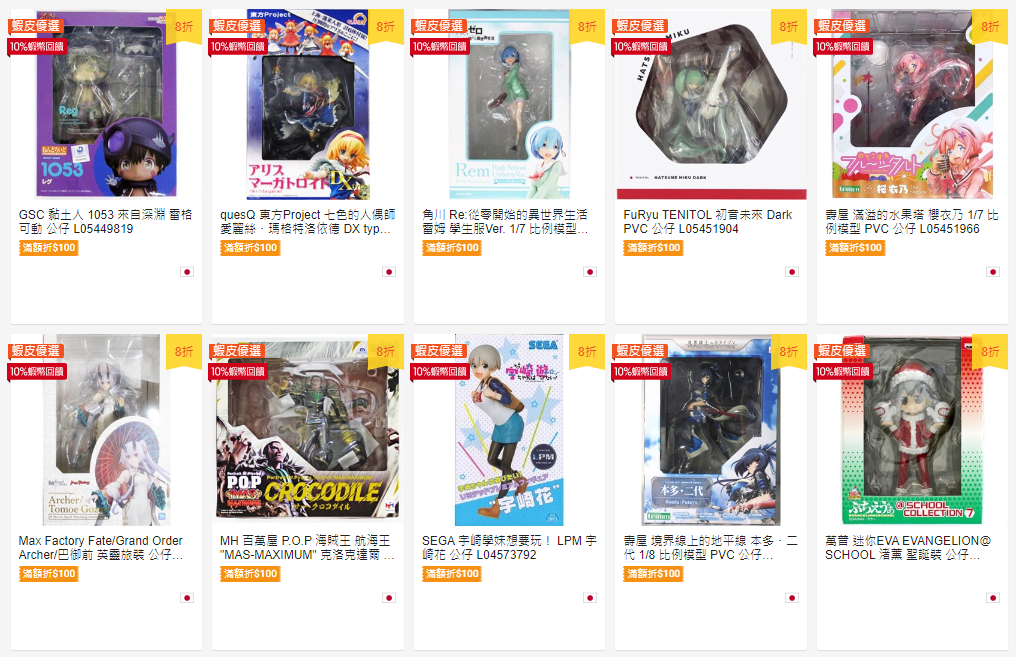Click Japan flag icon on 本多·二代 card
This screenshot has width=1016, height=657.
tap(792, 598)
